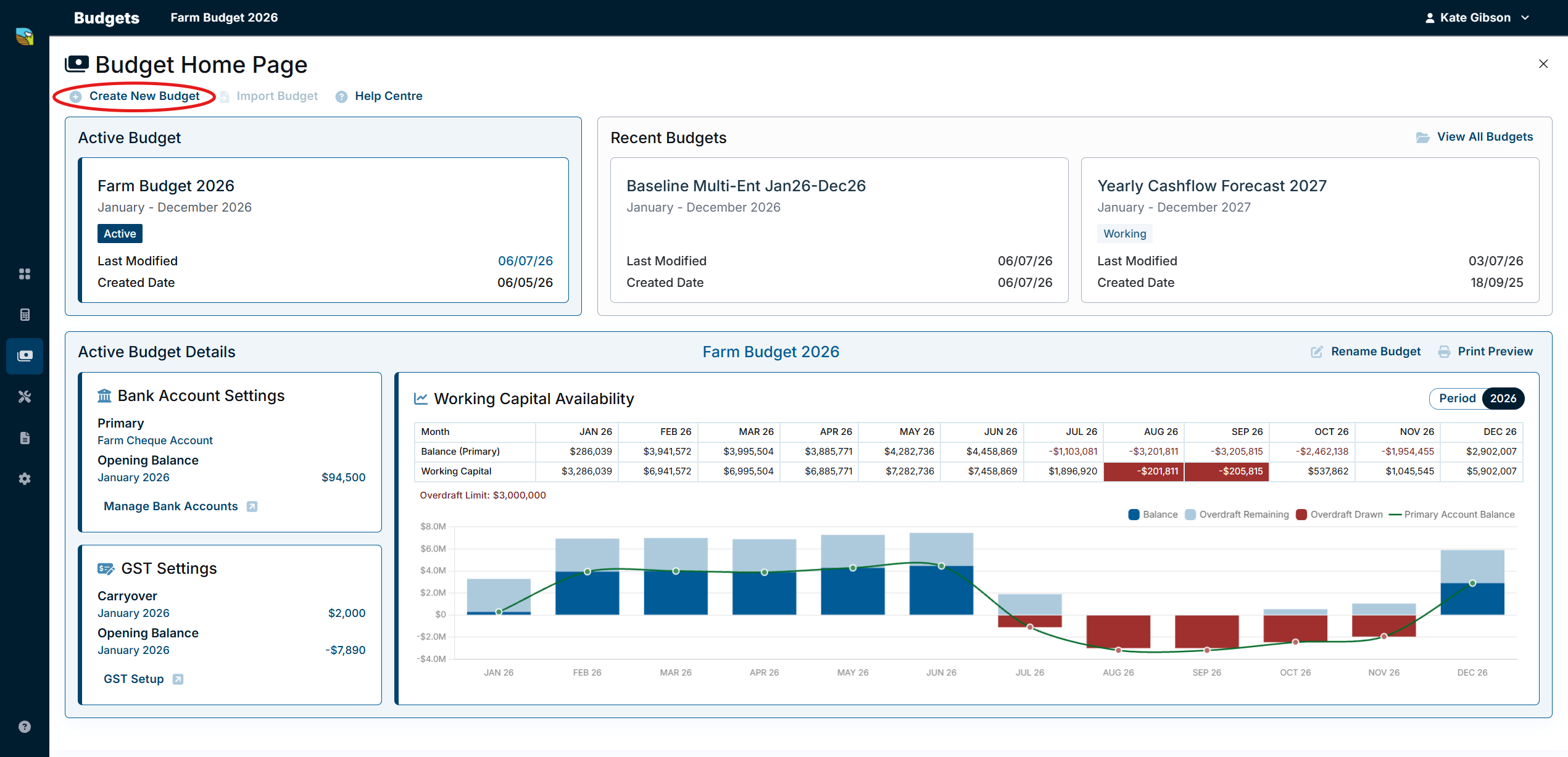
Task: Click the GST Settings icon
Action: tap(106, 569)
